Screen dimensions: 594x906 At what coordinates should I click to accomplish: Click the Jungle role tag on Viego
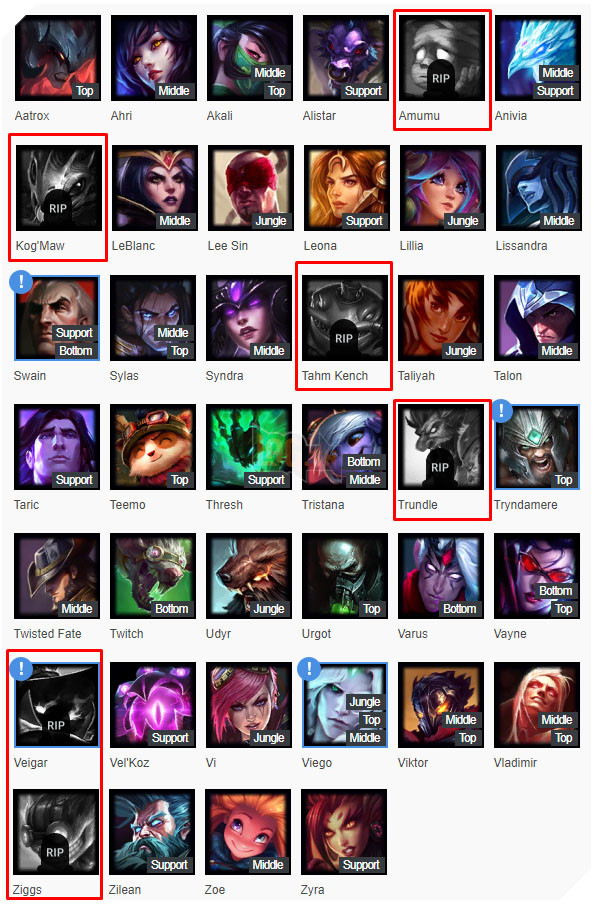pyautogui.click(x=365, y=701)
